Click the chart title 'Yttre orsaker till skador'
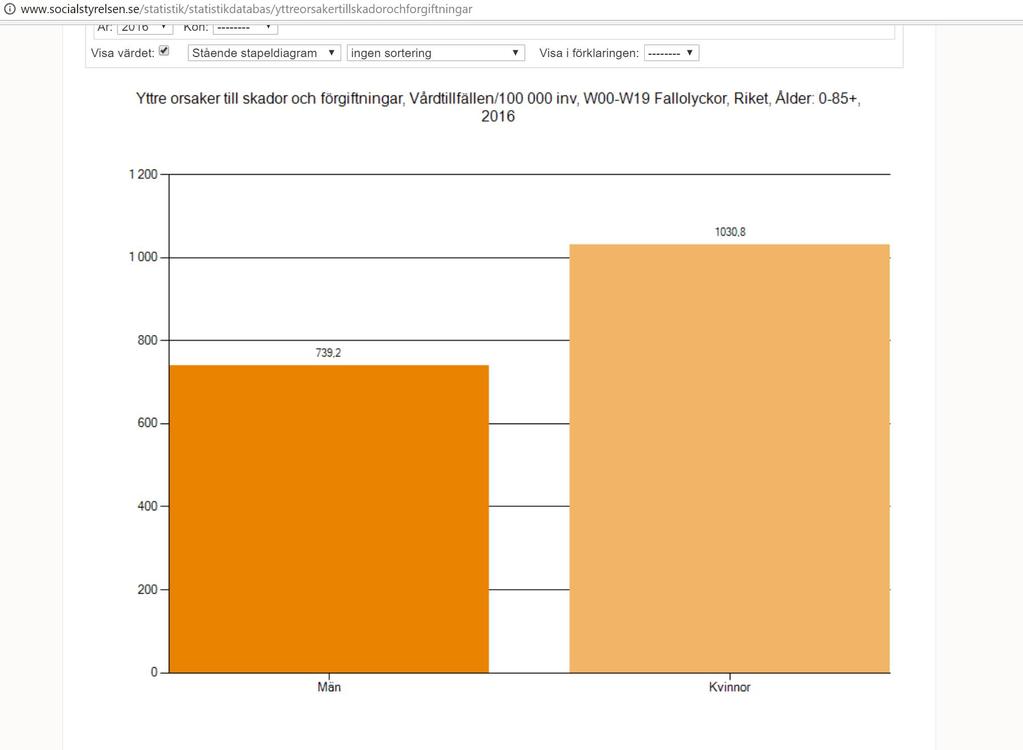Image resolution: width=1023 pixels, height=750 pixels. pyautogui.click(x=498, y=107)
